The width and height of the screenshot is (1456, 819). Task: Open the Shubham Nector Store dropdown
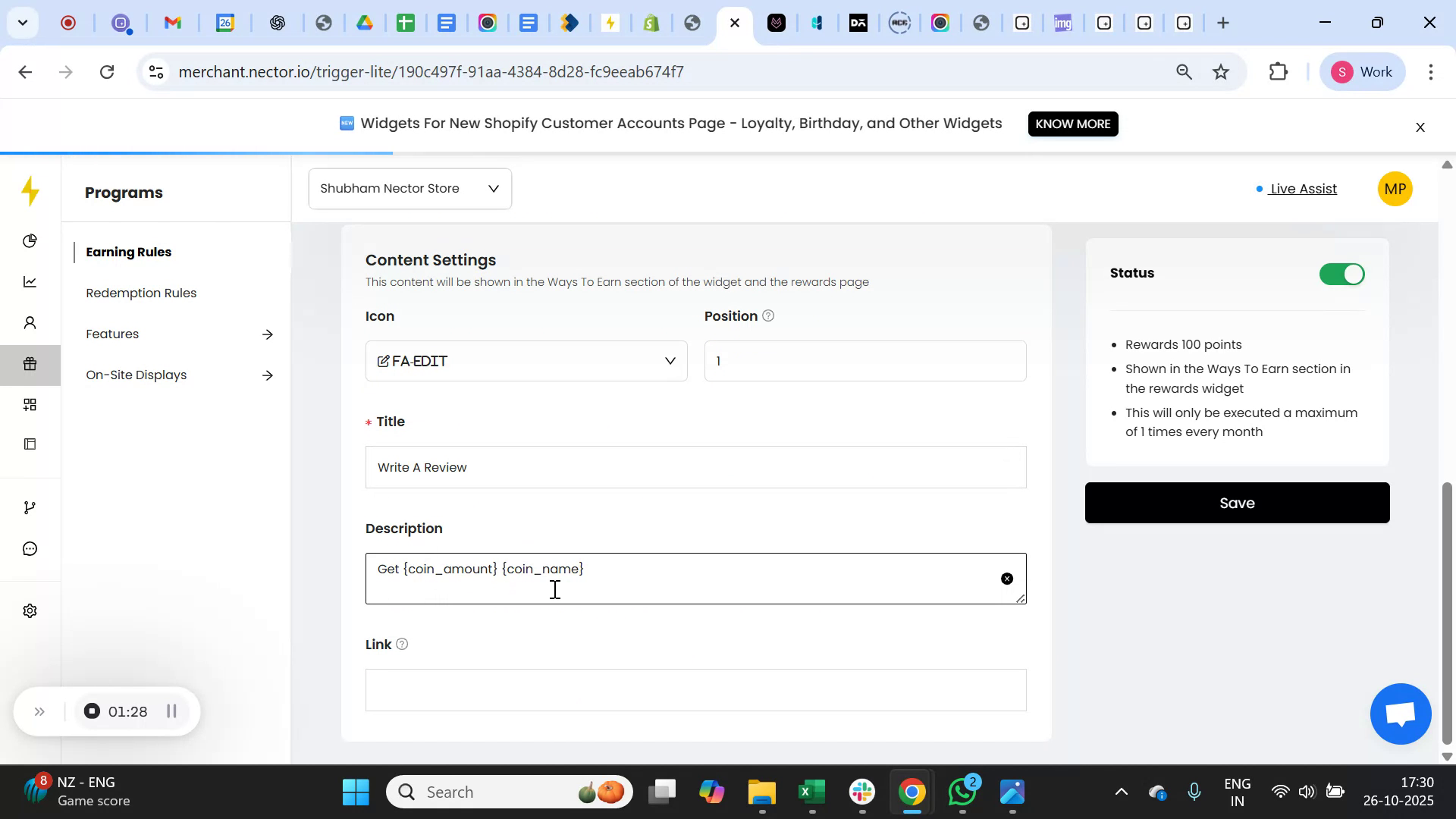409,188
